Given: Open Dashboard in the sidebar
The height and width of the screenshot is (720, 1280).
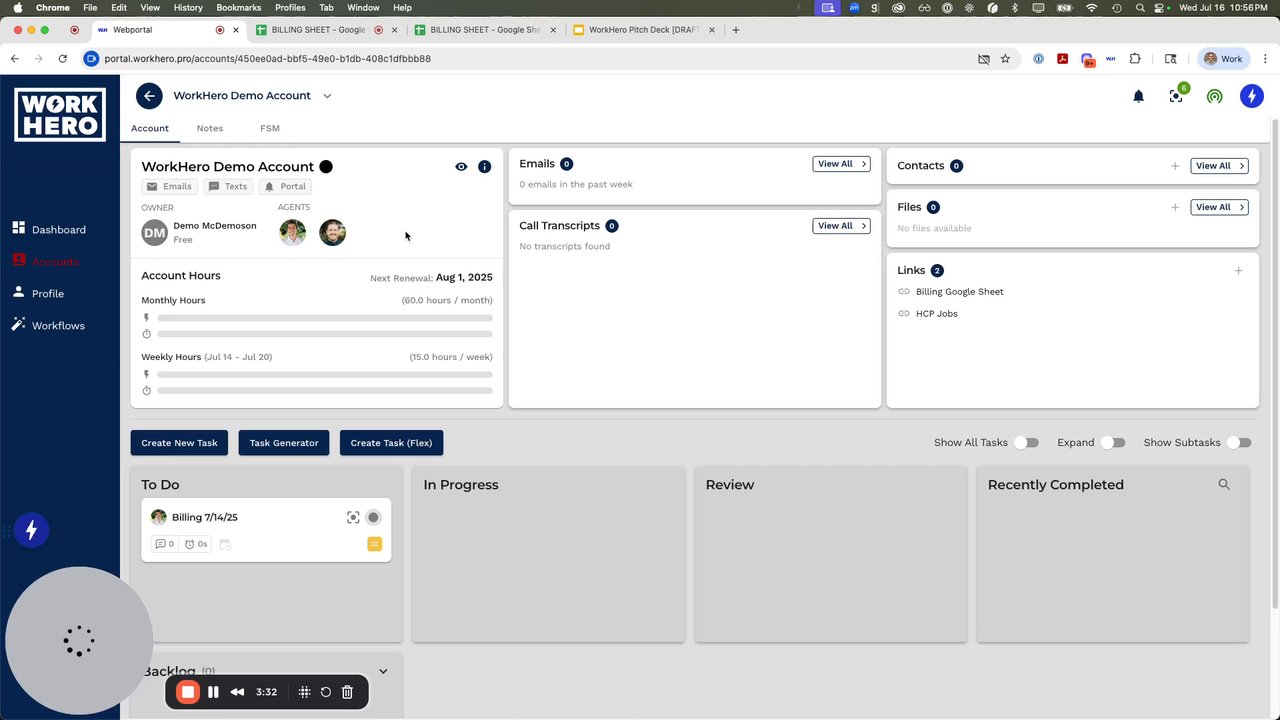Looking at the screenshot, I should point(50,229).
